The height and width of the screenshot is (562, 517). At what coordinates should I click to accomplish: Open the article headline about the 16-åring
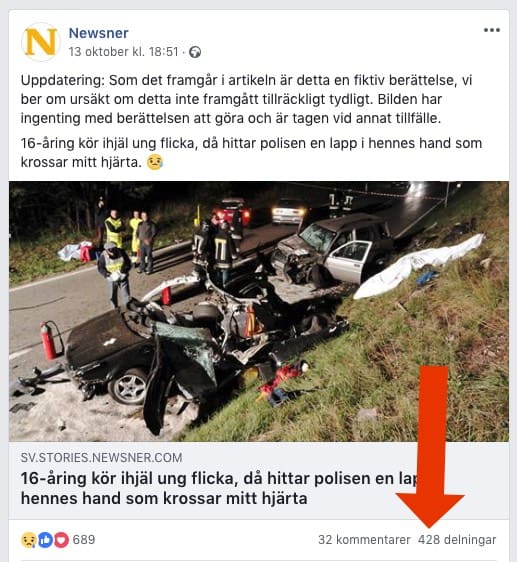click(x=219, y=488)
